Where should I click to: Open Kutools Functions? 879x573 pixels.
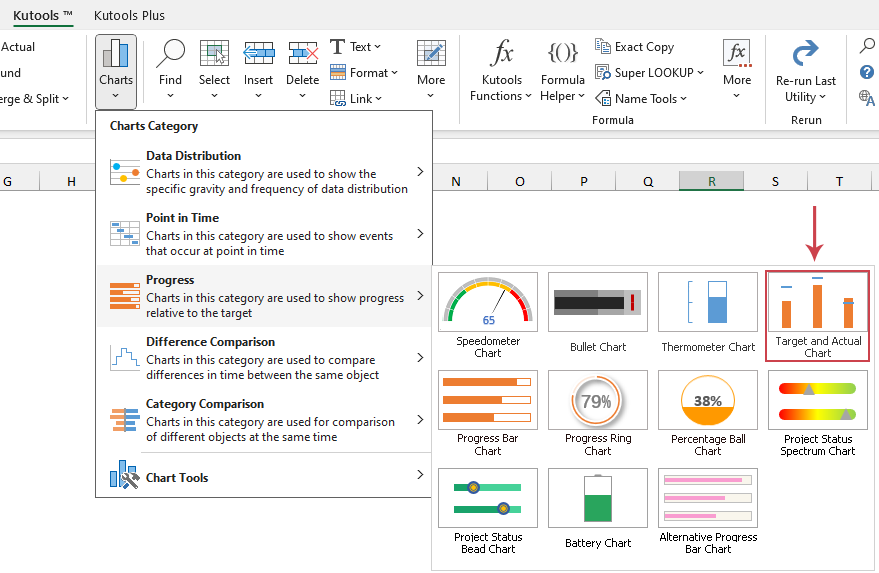501,71
